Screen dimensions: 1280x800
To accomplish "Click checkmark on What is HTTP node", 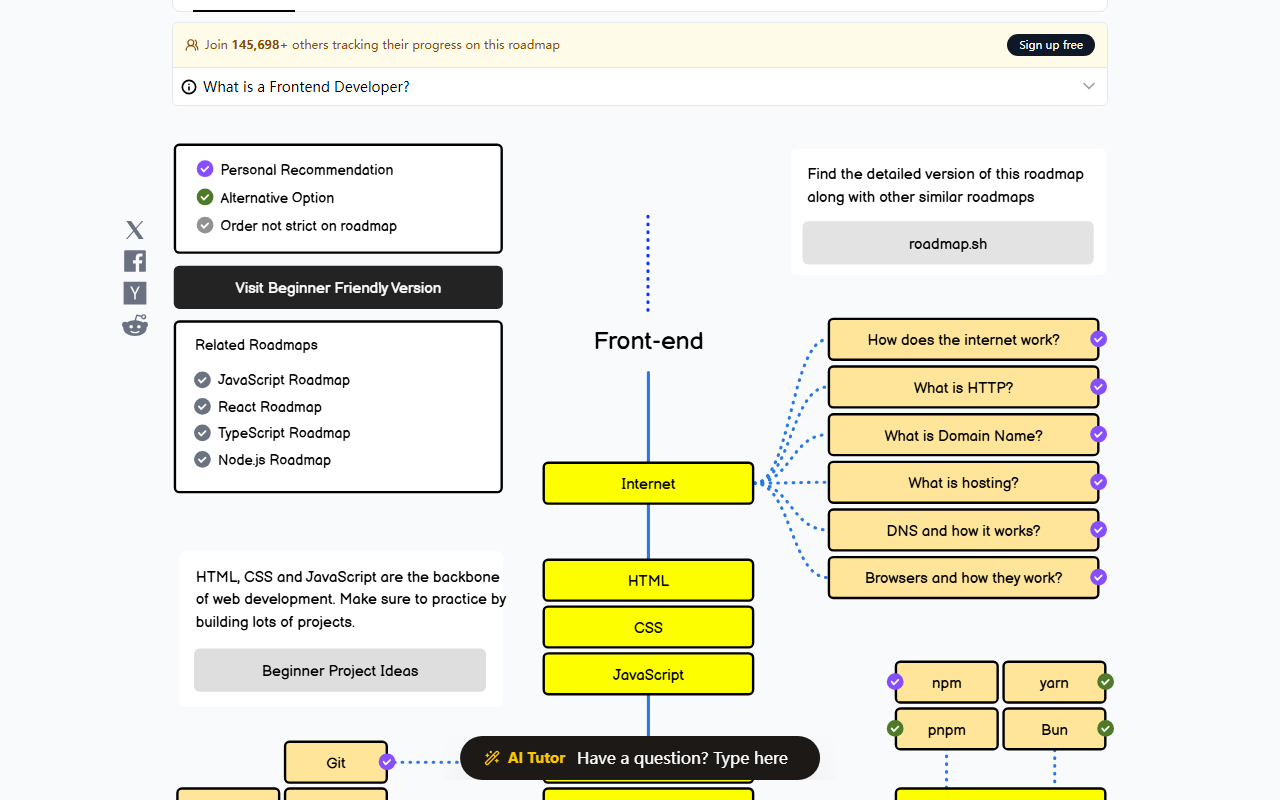I will (1098, 387).
